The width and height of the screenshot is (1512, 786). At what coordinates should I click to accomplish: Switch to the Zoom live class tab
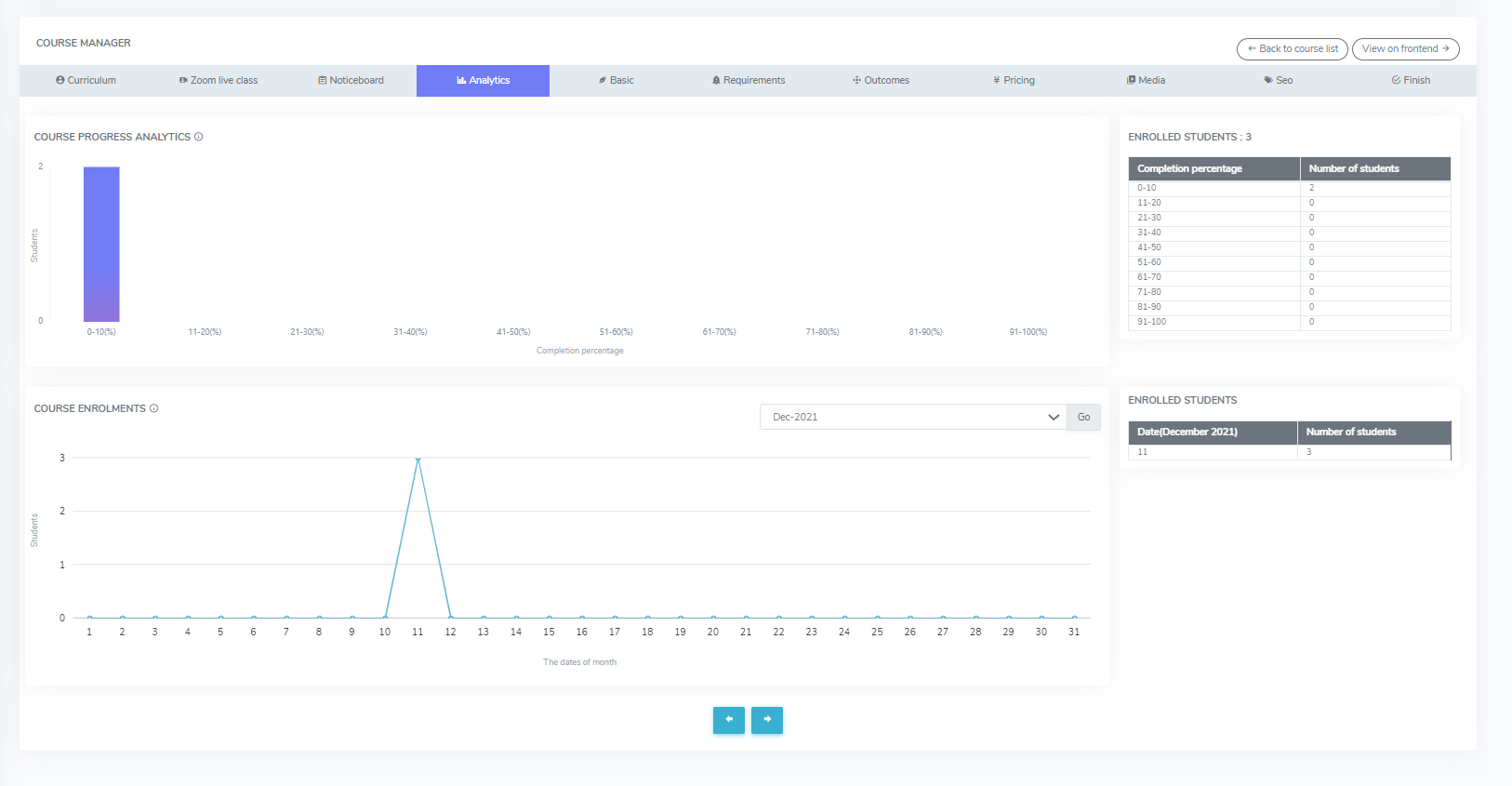click(x=219, y=80)
